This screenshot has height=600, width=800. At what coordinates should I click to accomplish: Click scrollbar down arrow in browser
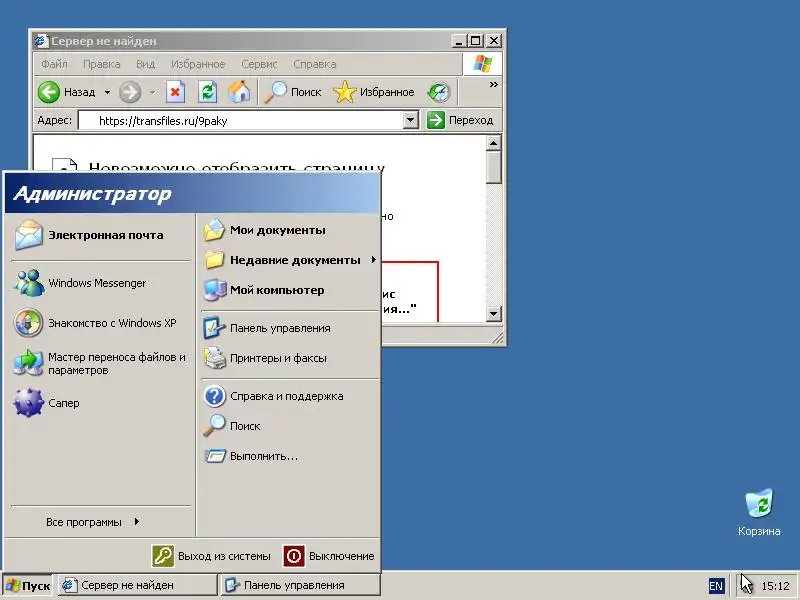pyautogui.click(x=493, y=314)
